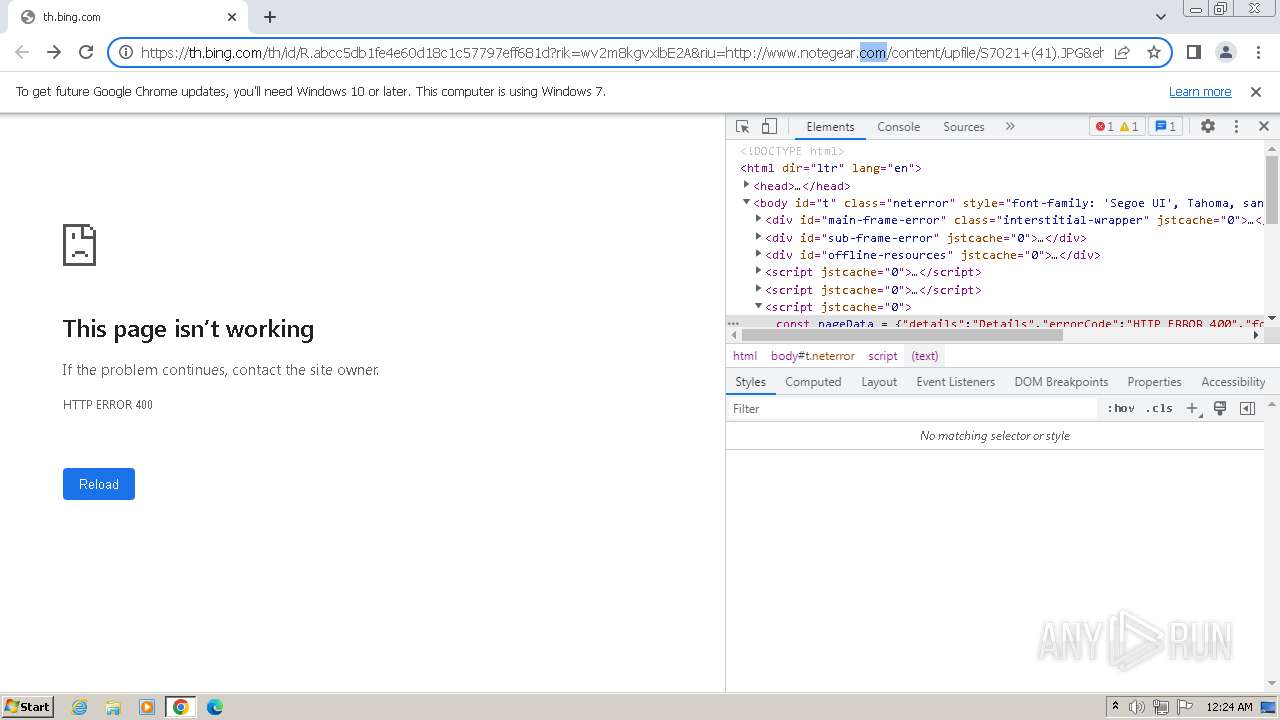Open the Chrome profile avatar
Viewport: 1280px width, 720px height.
[x=1226, y=52]
